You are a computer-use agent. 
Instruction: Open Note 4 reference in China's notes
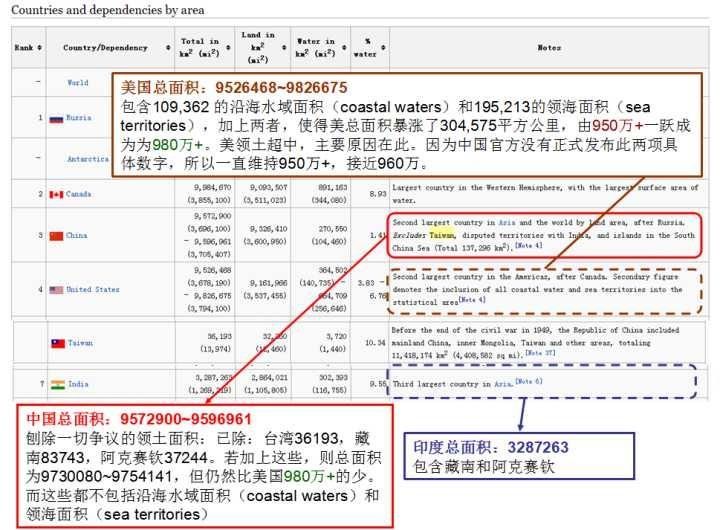tap(528, 246)
